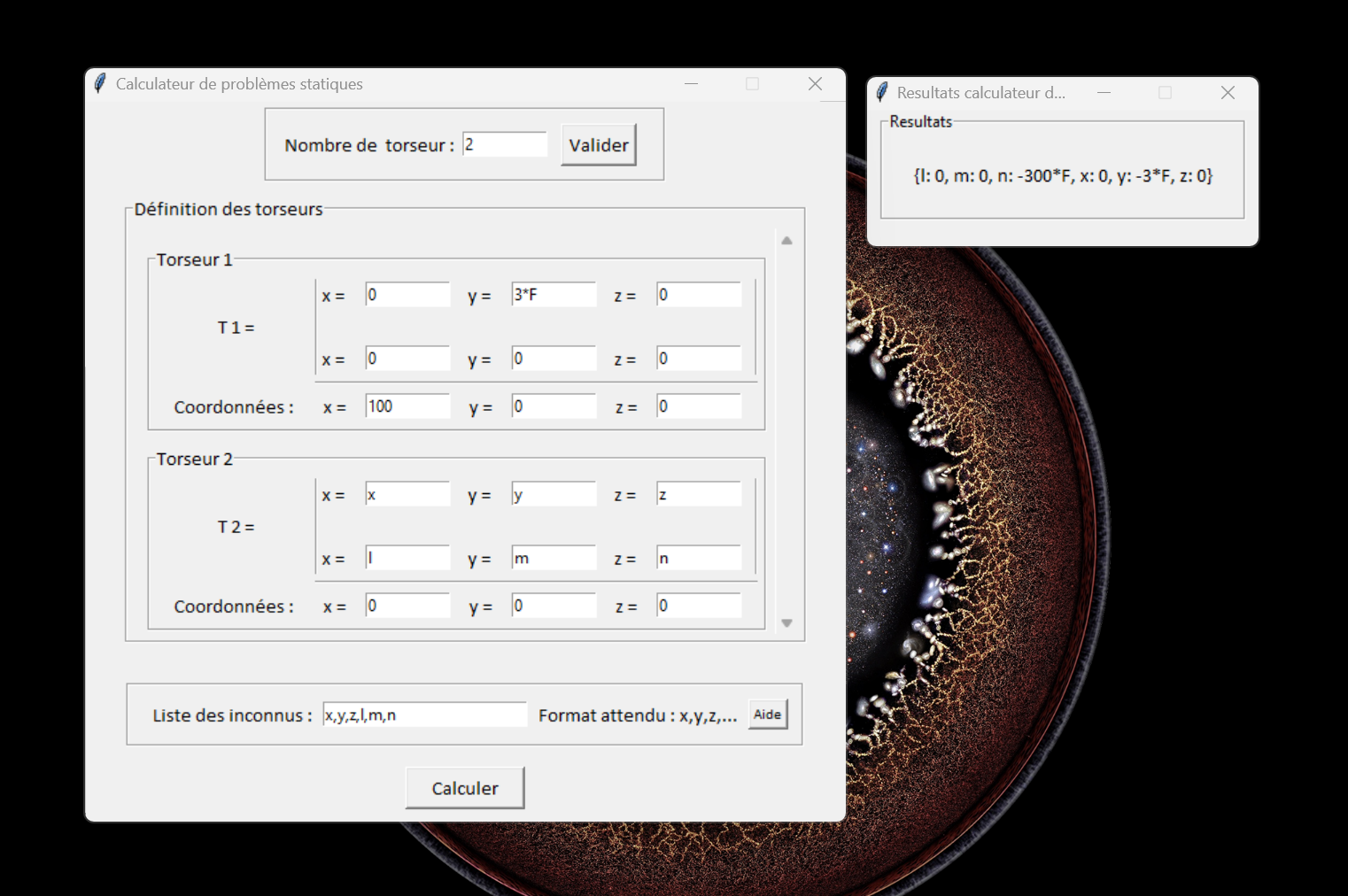1348x896 pixels.
Task: Click Torseur 2 force field containing z
Action: (x=698, y=494)
